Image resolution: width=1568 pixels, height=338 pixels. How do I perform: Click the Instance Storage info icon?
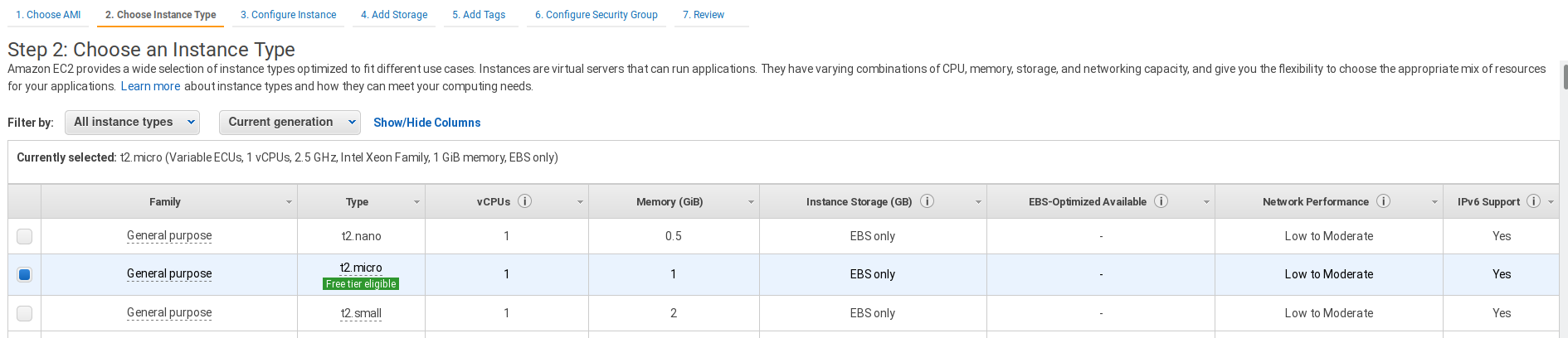click(x=928, y=201)
